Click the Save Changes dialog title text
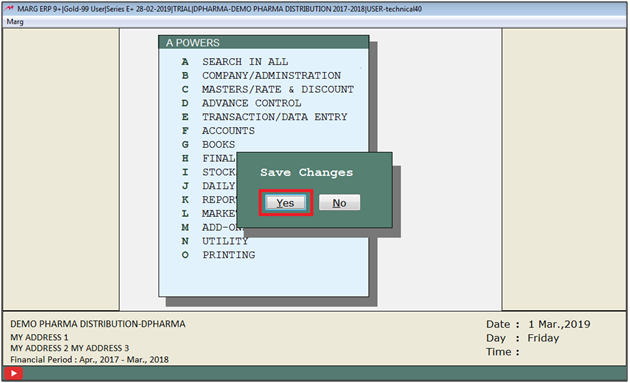The image size is (630, 383). point(307,172)
